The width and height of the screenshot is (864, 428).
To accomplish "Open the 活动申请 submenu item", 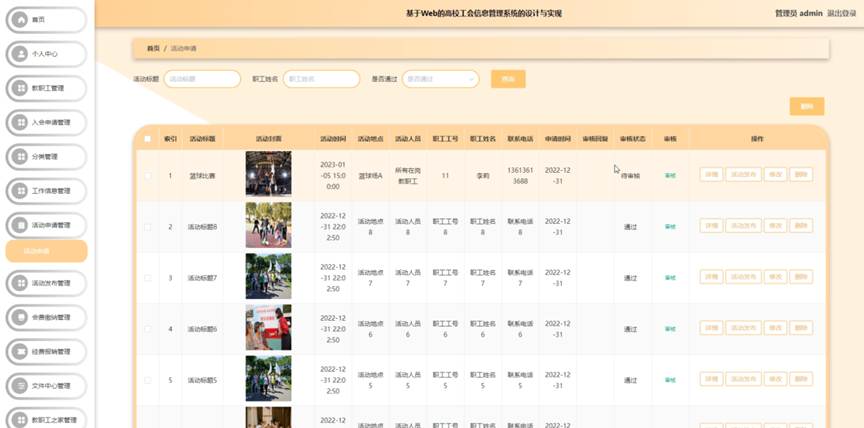I will click(x=46, y=251).
